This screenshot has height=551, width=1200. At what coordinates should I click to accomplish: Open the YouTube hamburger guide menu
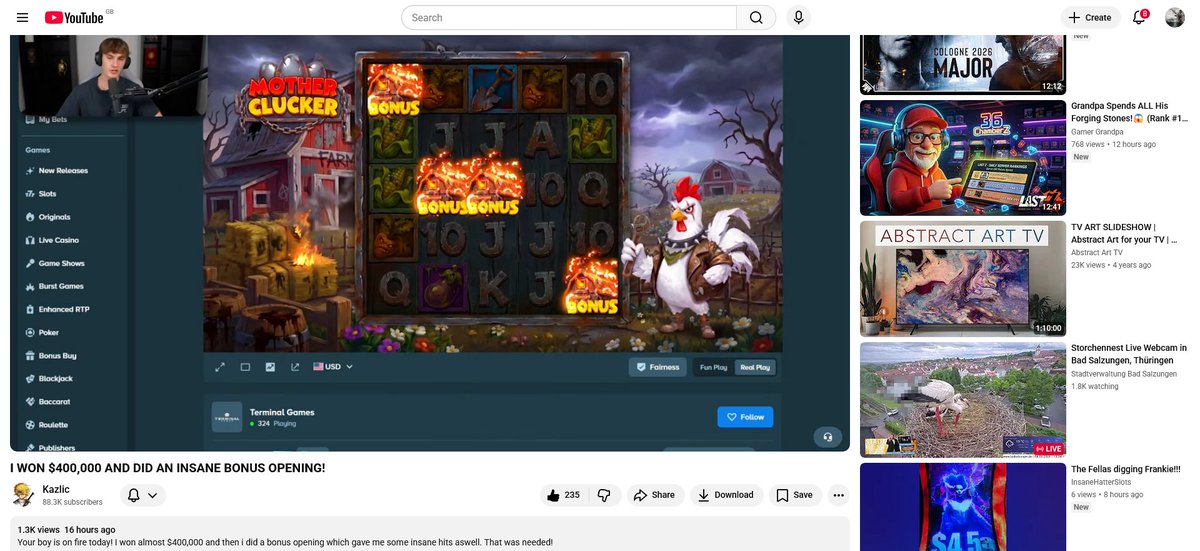click(22, 17)
